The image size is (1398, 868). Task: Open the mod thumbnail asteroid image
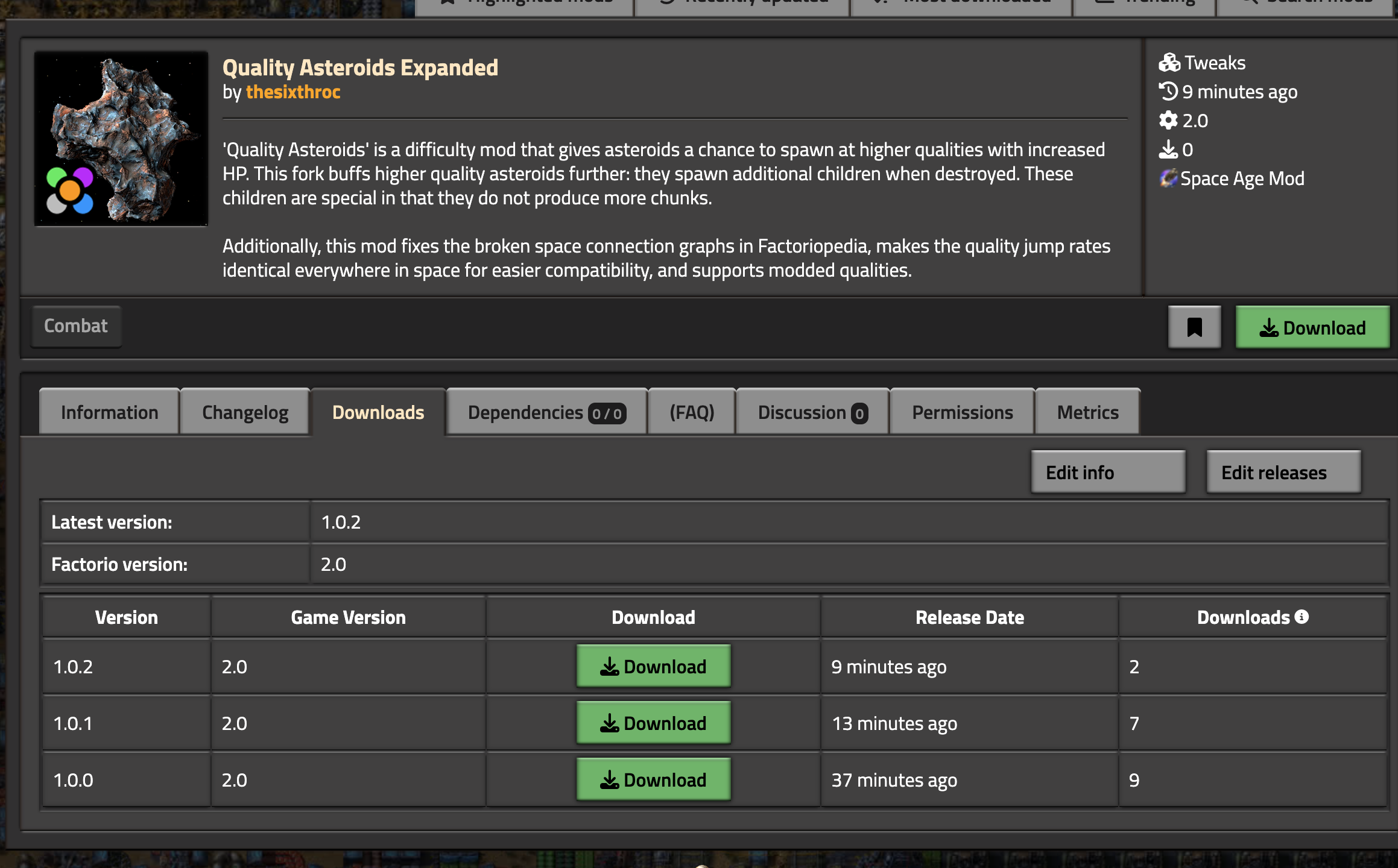pyautogui.click(x=121, y=139)
